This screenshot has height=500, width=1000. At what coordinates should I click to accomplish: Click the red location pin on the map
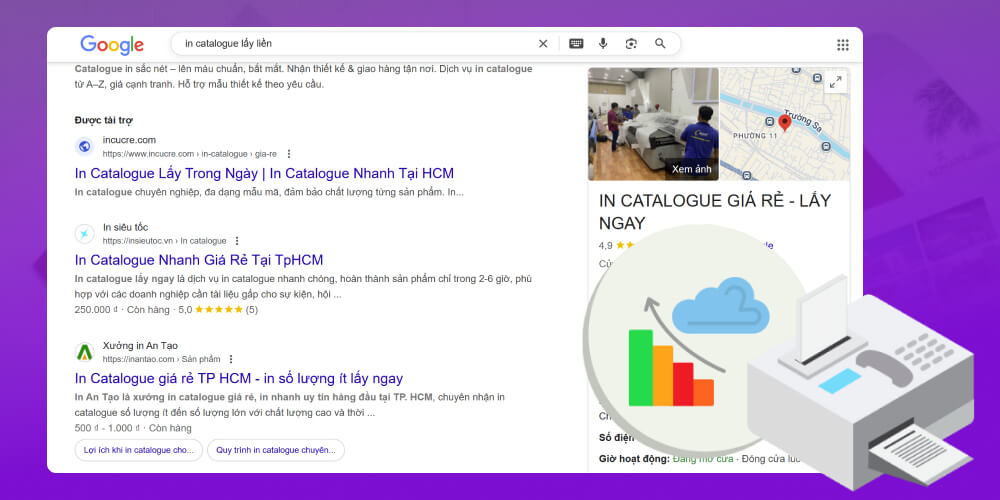coord(784,122)
